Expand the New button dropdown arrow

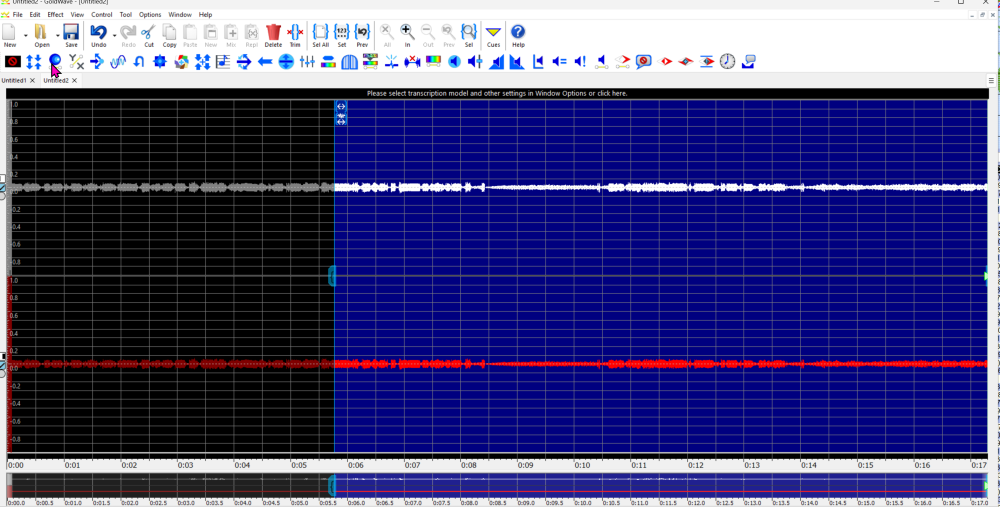point(26,36)
